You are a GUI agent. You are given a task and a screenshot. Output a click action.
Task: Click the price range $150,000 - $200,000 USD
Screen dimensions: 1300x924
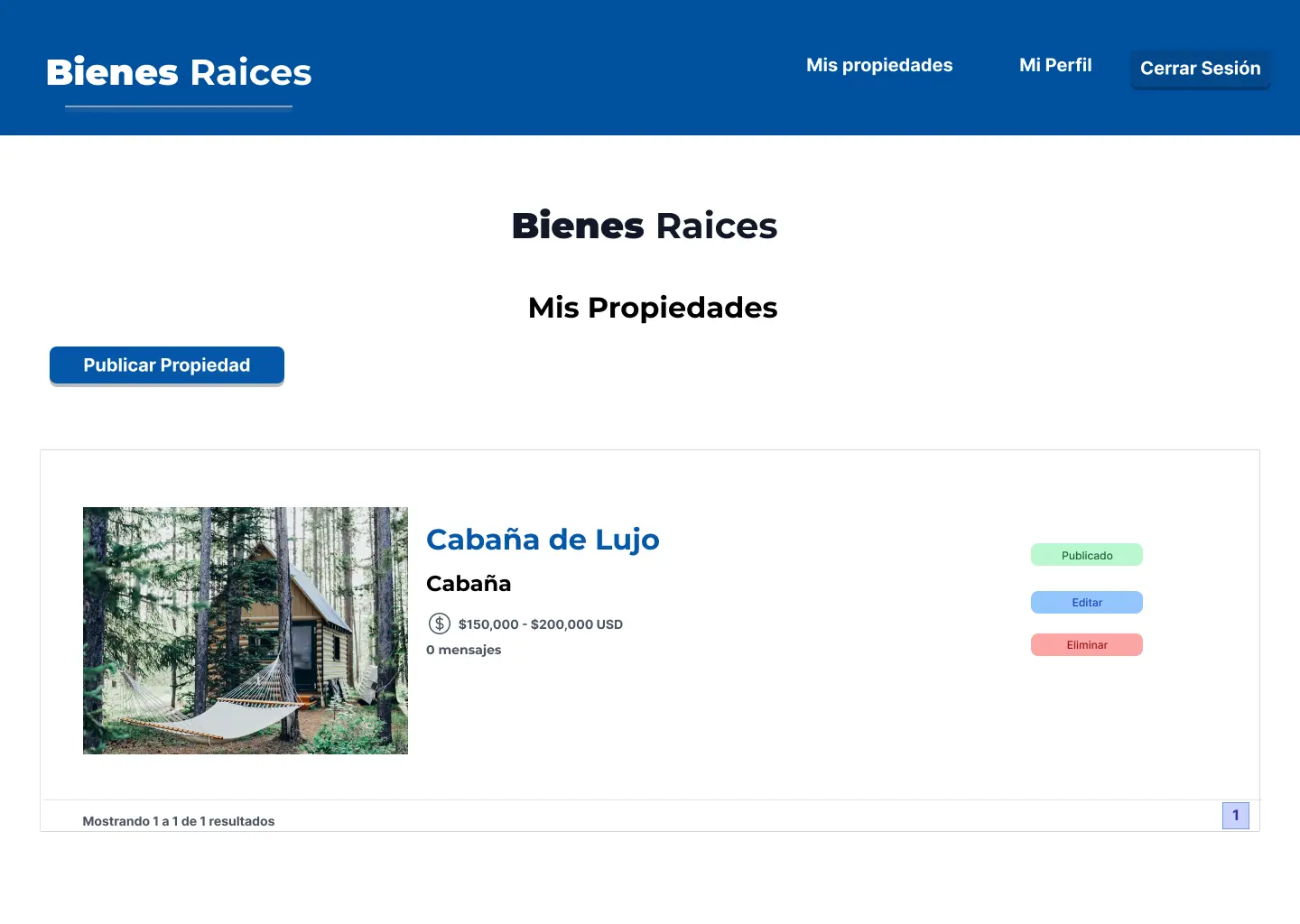click(x=540, y=624)
